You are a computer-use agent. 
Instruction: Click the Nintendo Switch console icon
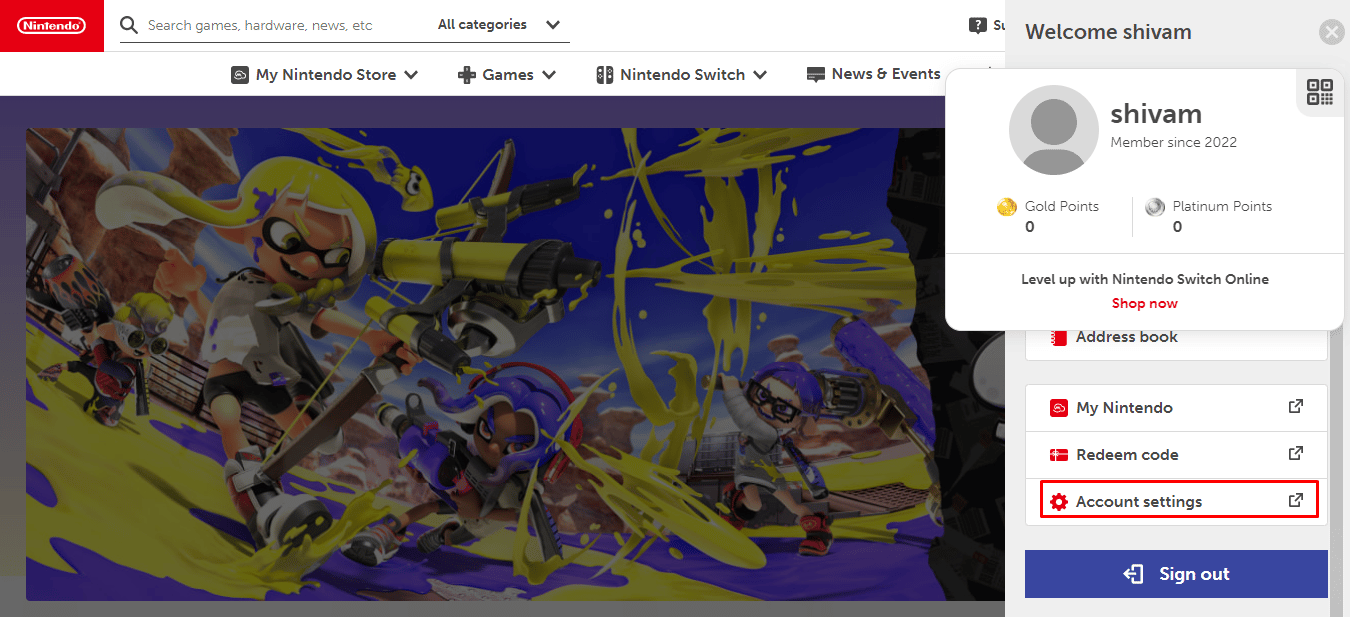[605, 75]
